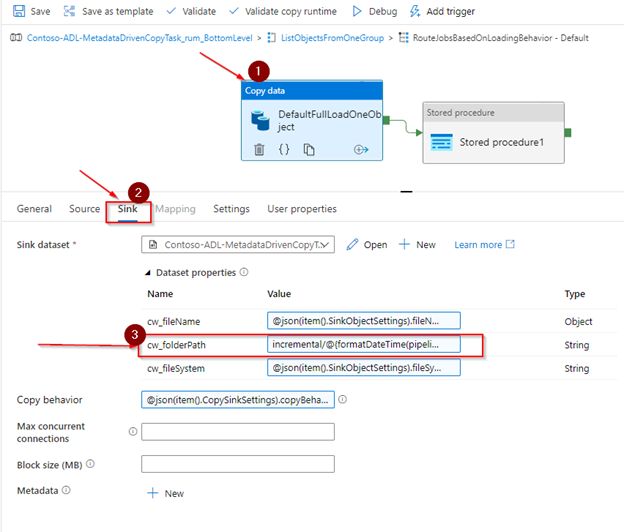
Task: Go to User properties tab
Action: click(302, 209)
